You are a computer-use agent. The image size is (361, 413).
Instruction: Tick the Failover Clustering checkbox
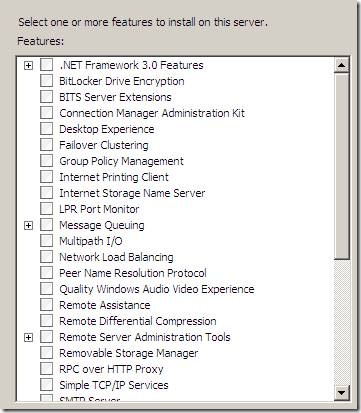click(46, 145)
